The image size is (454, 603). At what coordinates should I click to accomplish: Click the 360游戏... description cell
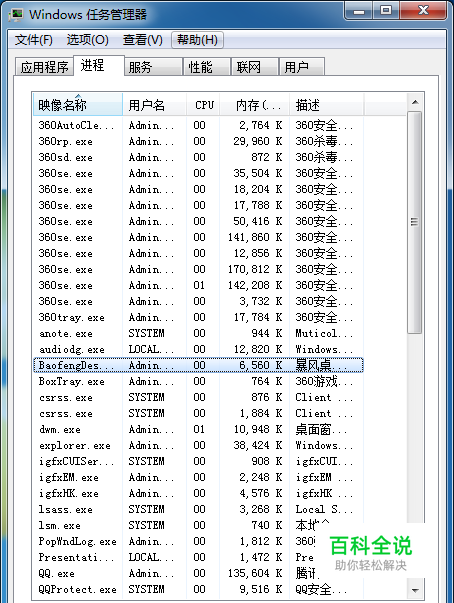point(324,381)
